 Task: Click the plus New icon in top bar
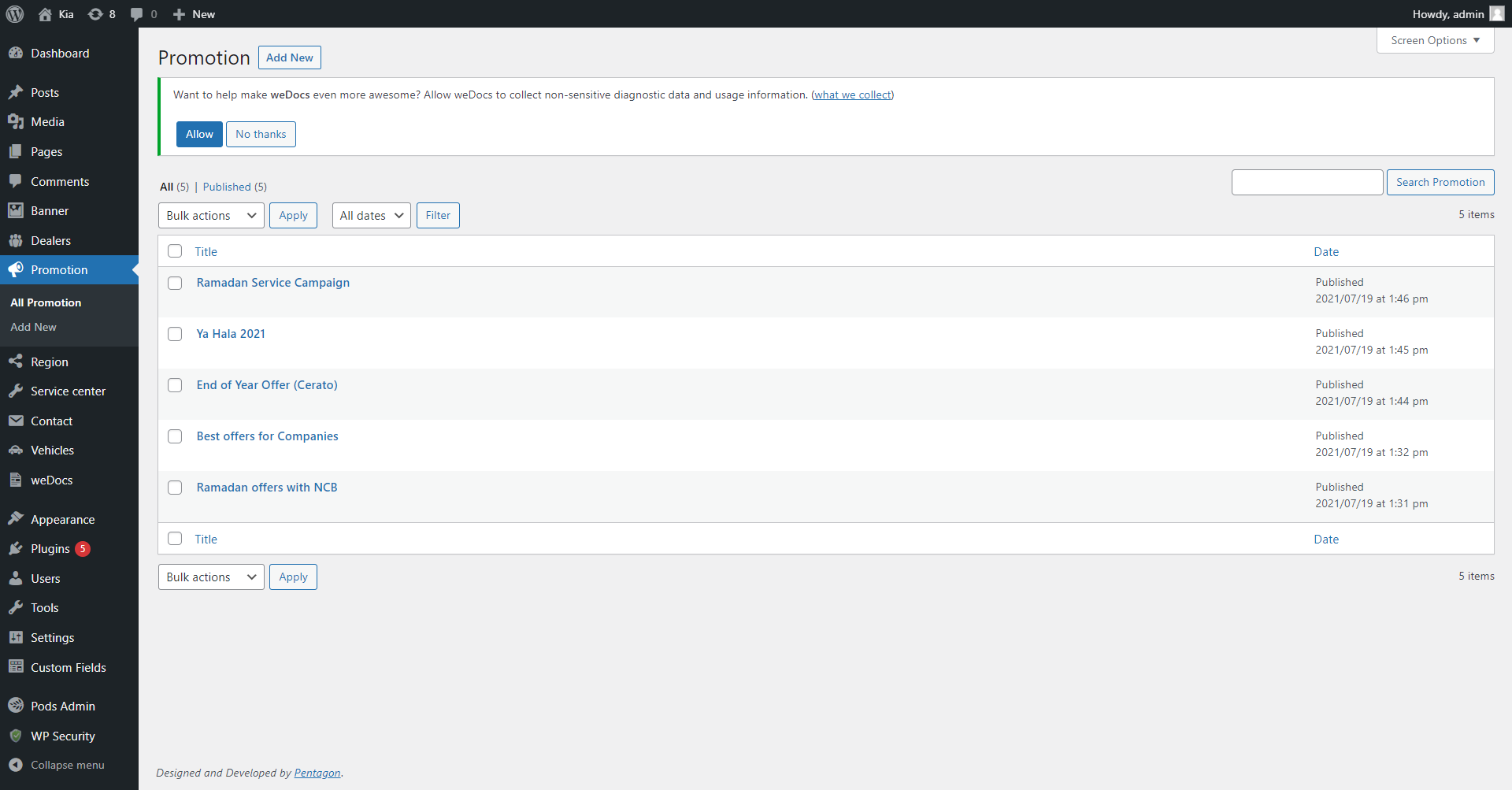(x=179, y=14)
